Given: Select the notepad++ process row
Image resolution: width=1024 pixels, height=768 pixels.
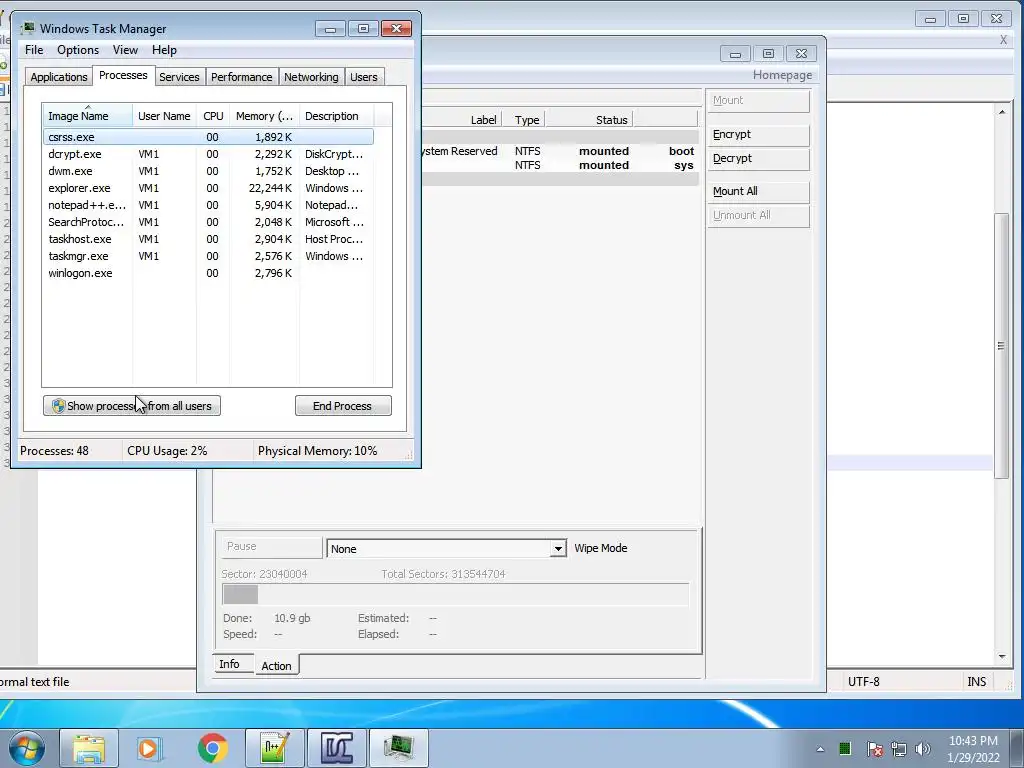Looking at the screenshot, I should click(208, 205).
